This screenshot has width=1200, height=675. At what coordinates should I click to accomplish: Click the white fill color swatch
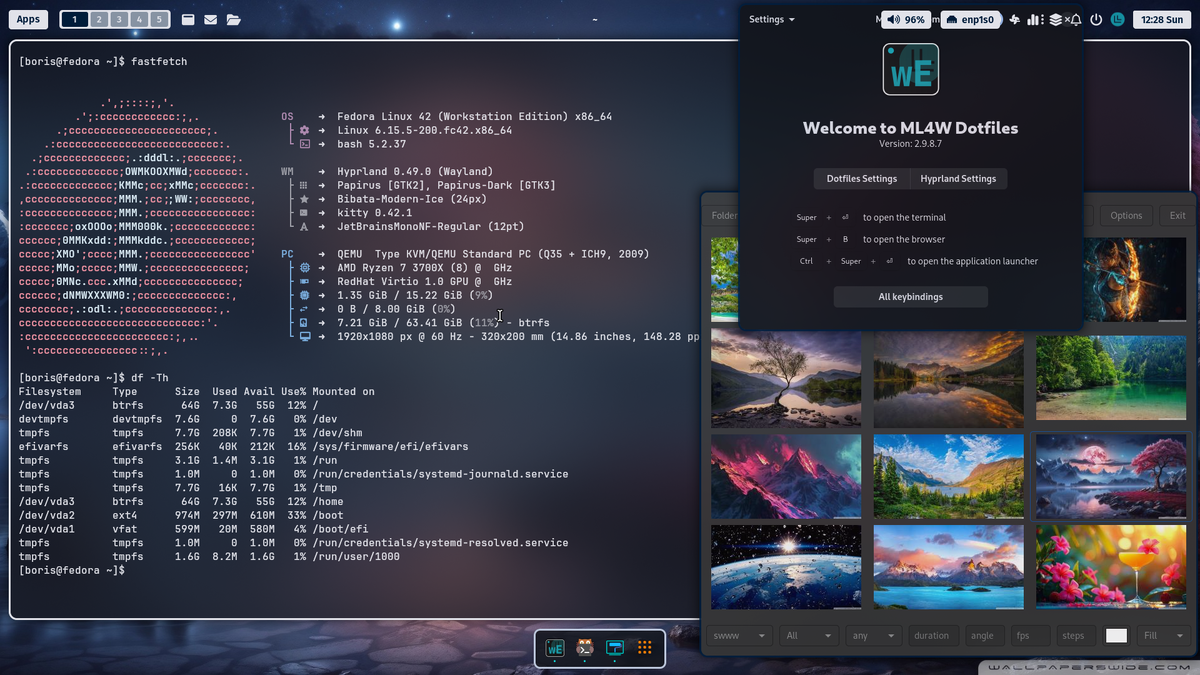[x=1116, y=635]
